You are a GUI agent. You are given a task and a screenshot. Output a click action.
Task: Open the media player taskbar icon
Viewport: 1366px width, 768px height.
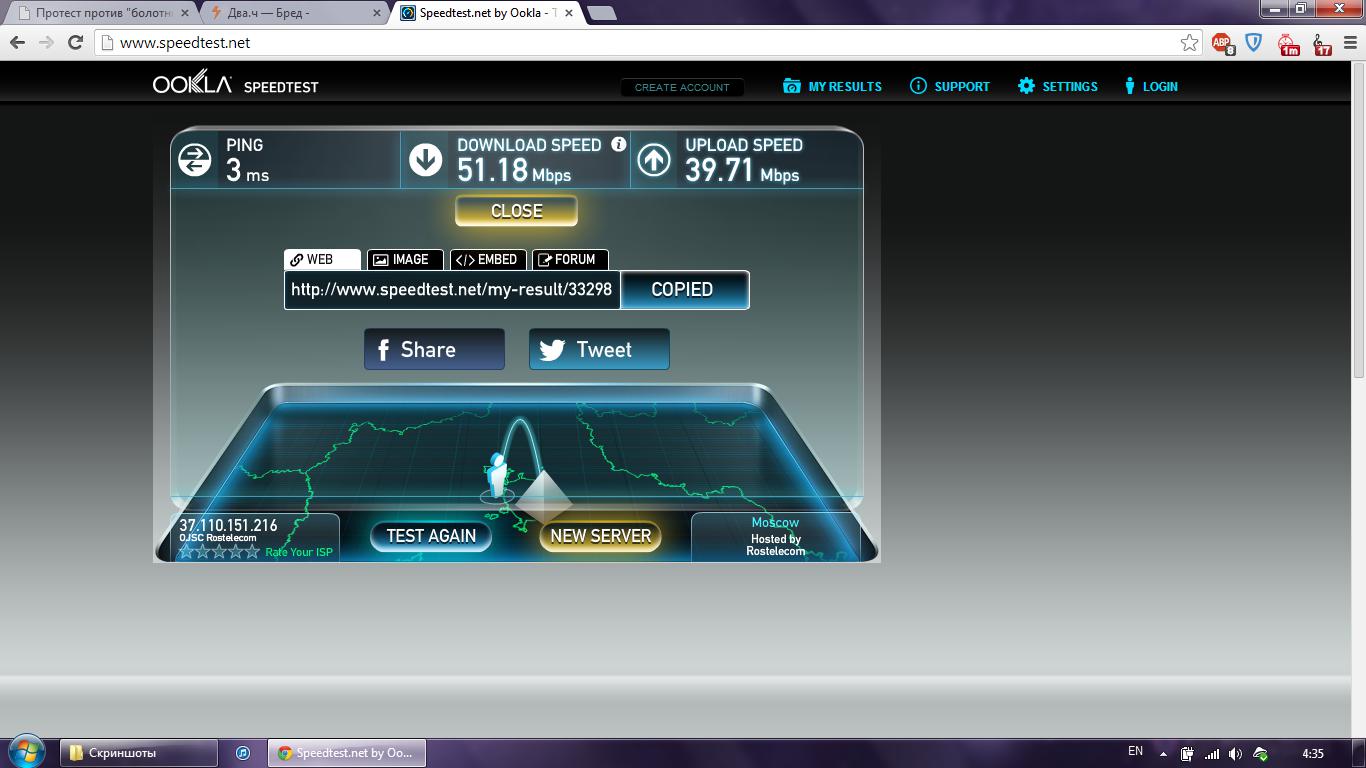tap(242, 753)
